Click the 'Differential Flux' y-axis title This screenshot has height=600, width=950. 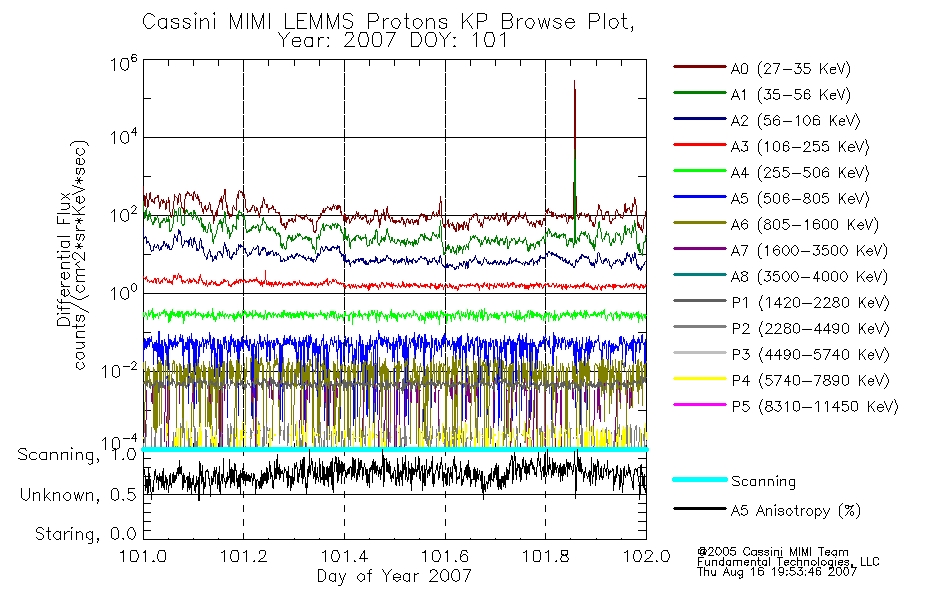pyautogui.click(x=64, y=259)
